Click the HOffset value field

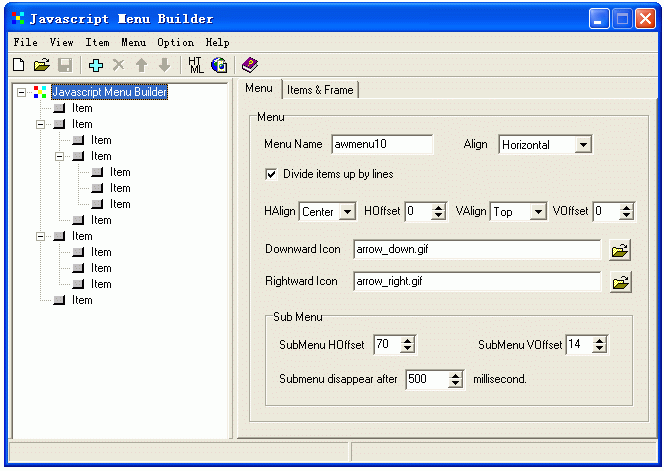point(419,211)
